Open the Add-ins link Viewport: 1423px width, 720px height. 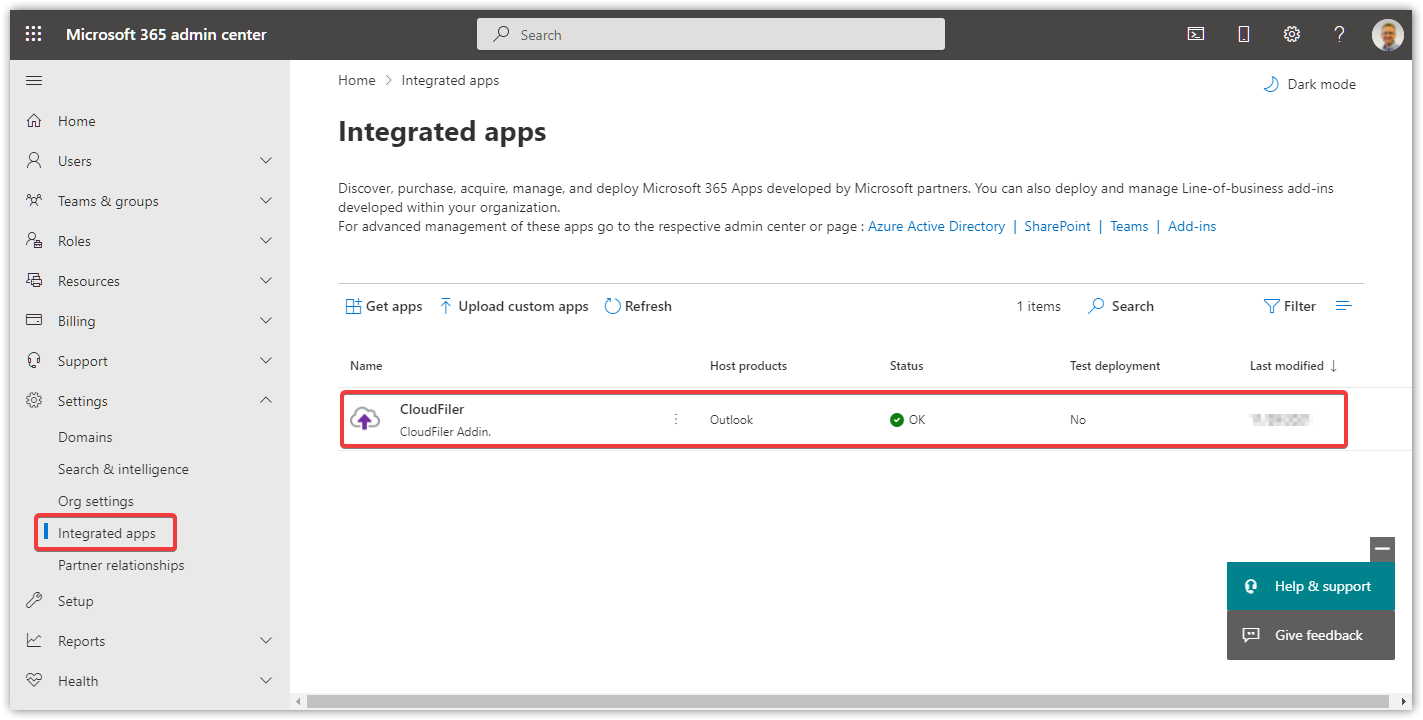(1192, 226)
